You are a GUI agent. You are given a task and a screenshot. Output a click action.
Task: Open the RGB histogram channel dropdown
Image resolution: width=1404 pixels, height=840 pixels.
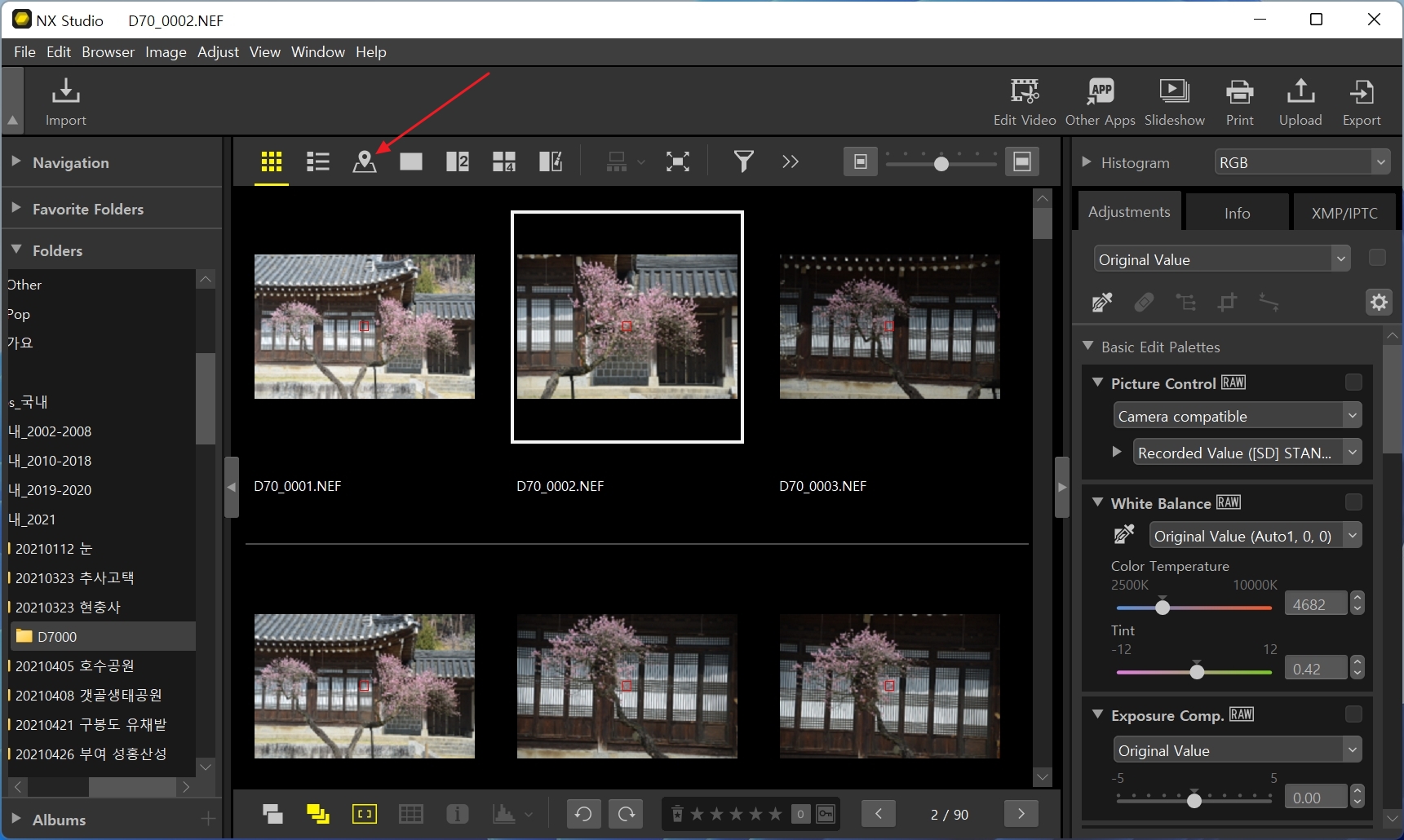(1302, 162)
